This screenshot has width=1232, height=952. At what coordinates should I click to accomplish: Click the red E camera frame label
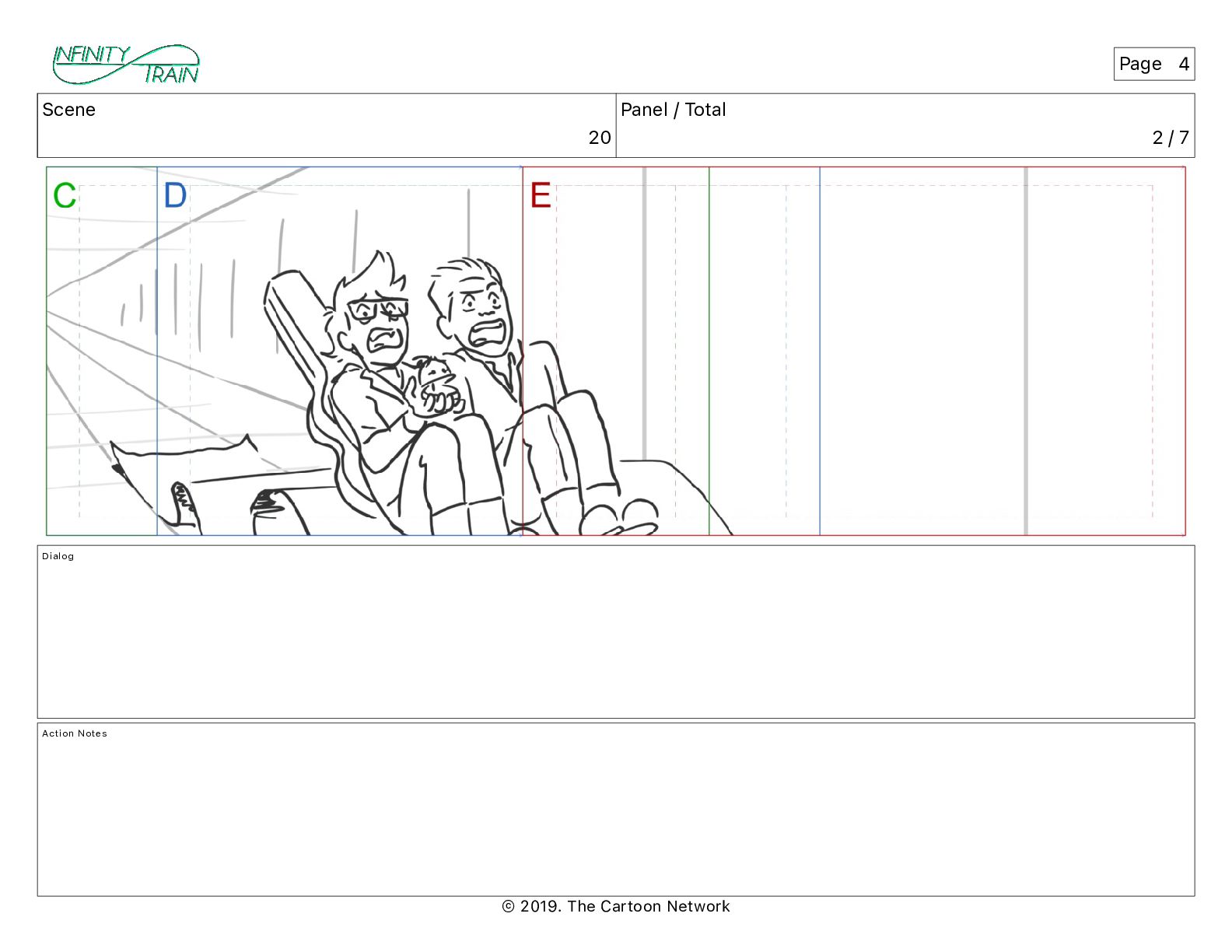[541, 196]
